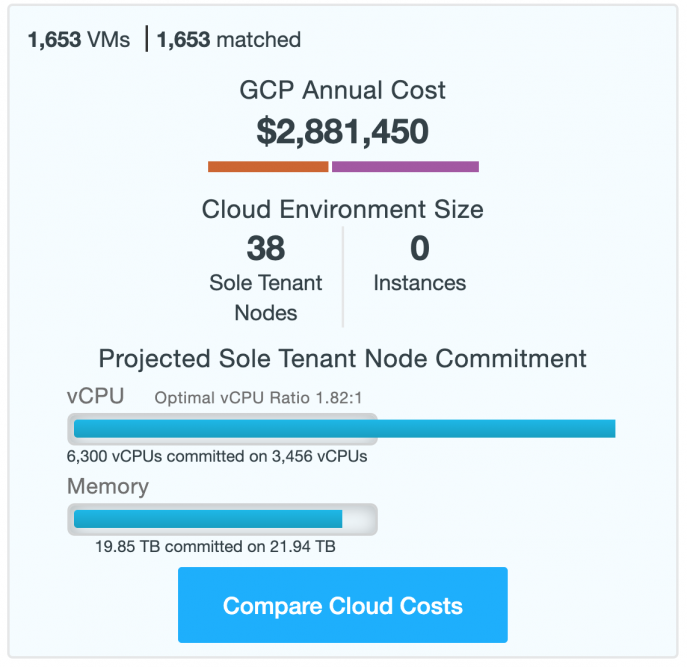Click the Cloud Environment Size heading
This screenshot has height=667, width=687.
point(342,209)
